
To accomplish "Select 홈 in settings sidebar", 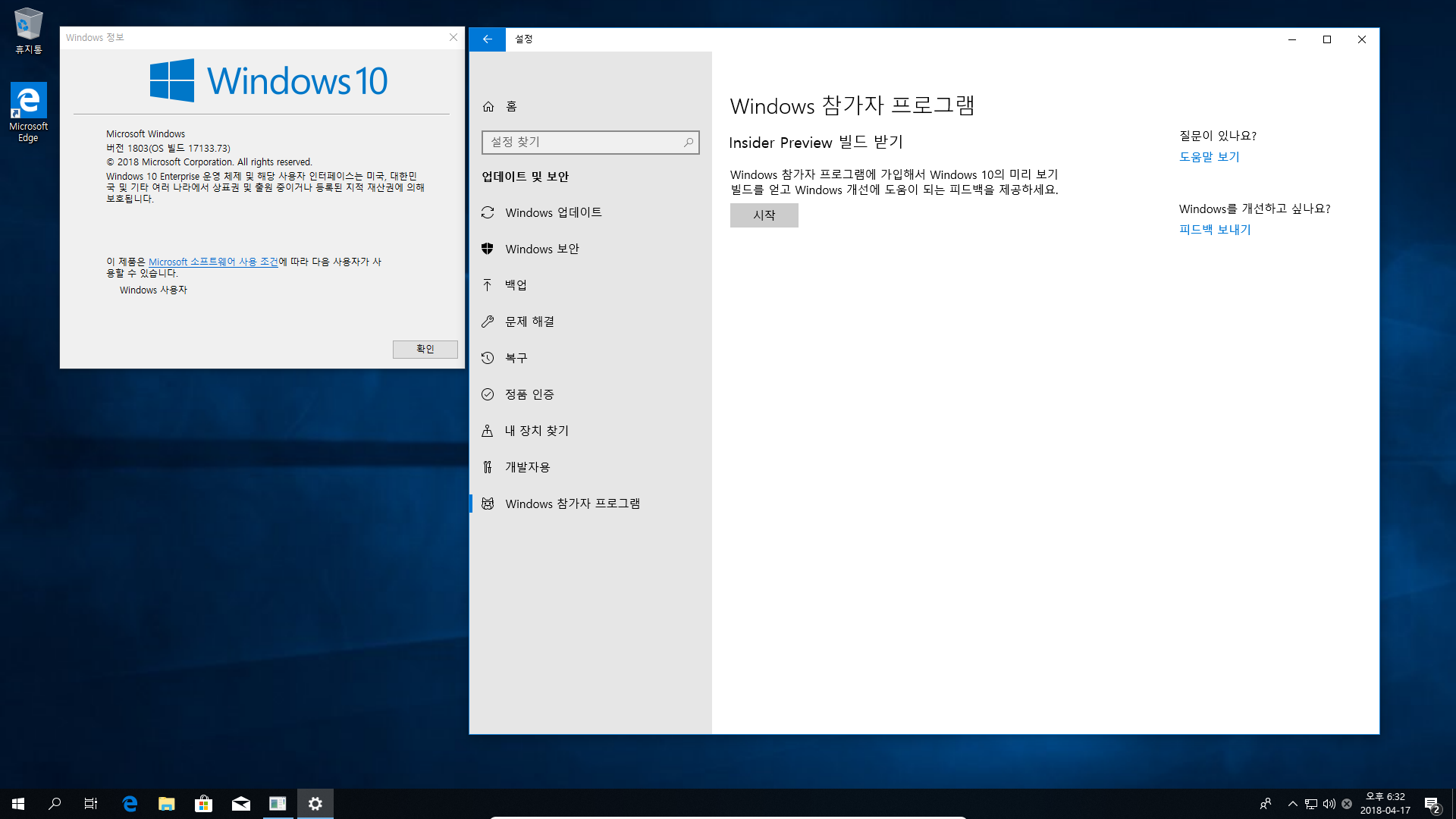I will [590, 106].
